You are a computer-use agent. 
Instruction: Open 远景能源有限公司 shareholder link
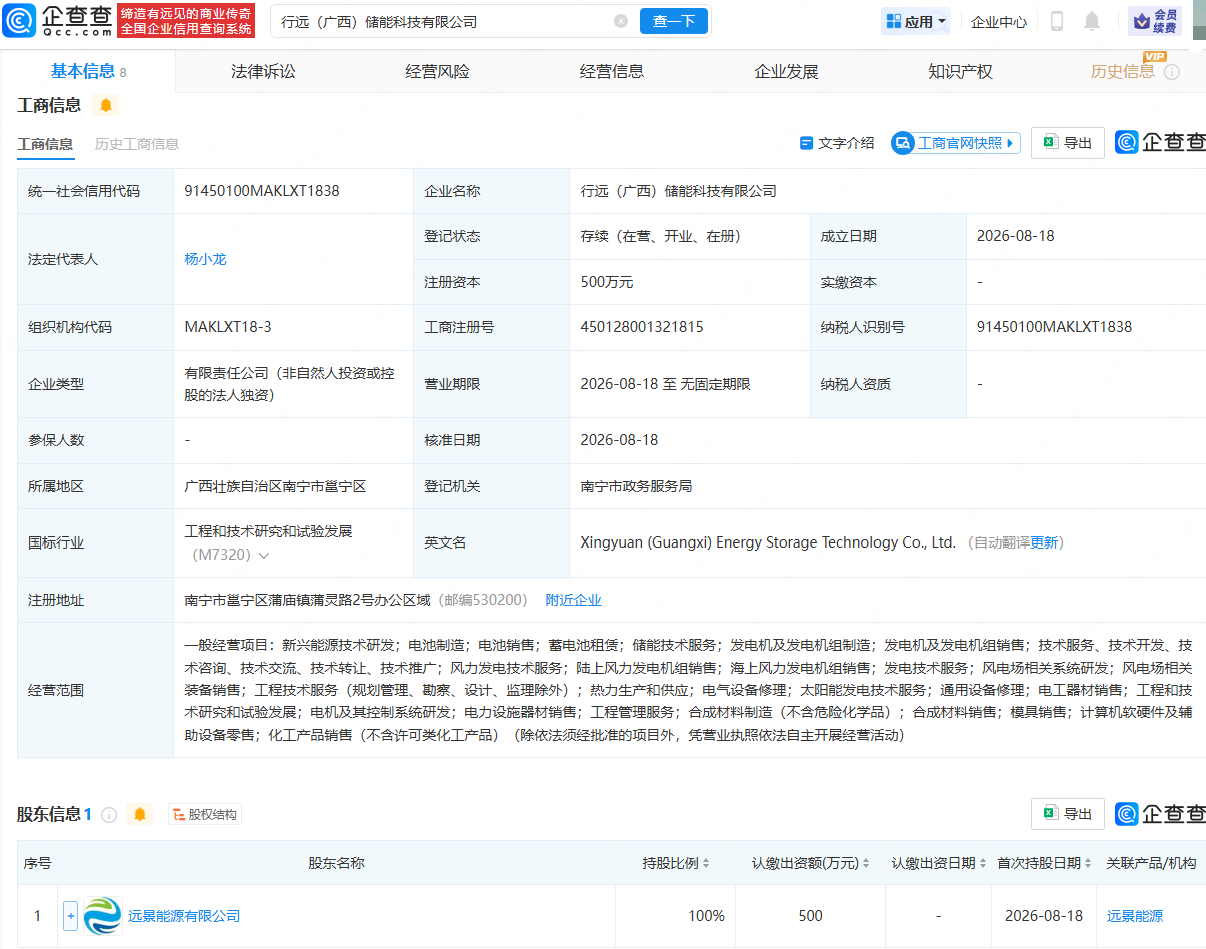coord(184,916)
